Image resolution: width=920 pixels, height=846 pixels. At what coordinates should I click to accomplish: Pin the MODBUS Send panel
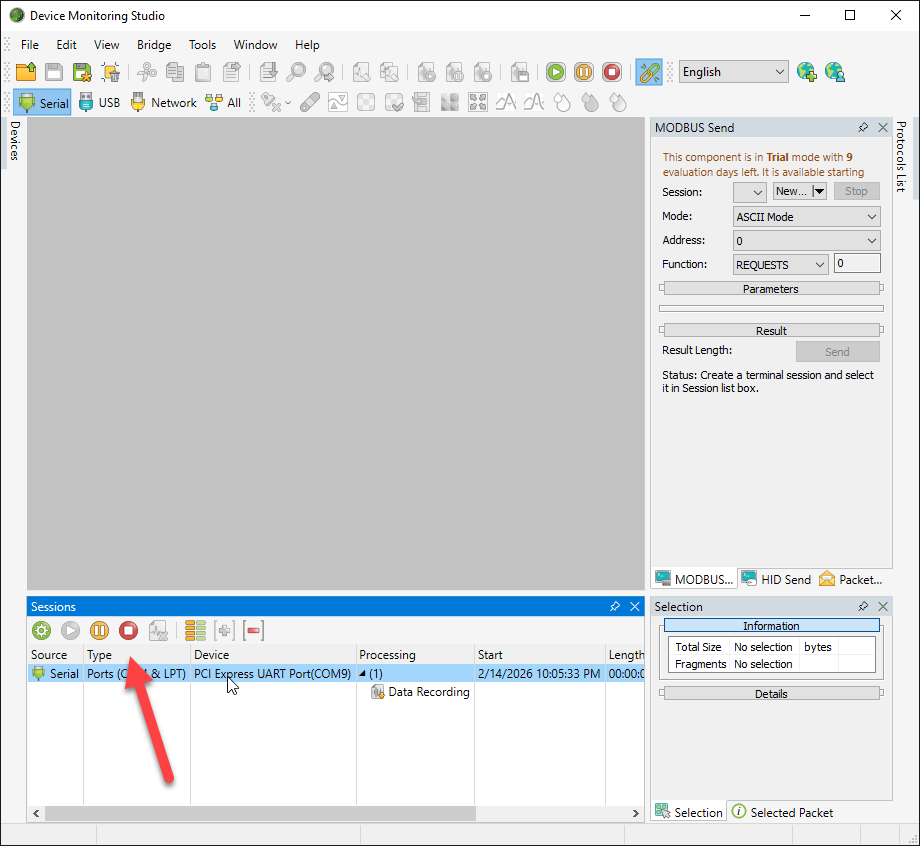point(863,128)
